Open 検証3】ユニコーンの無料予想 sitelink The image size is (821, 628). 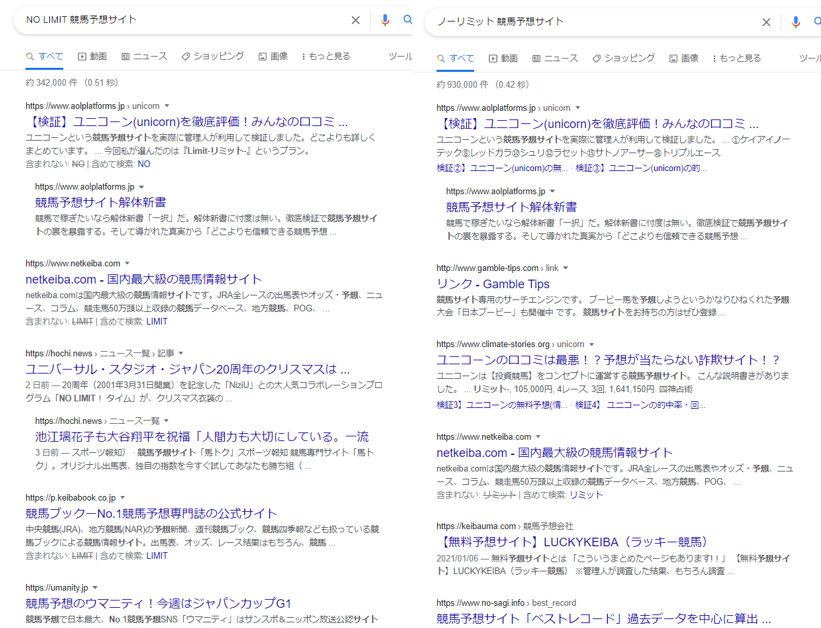(x=502, y=405)
